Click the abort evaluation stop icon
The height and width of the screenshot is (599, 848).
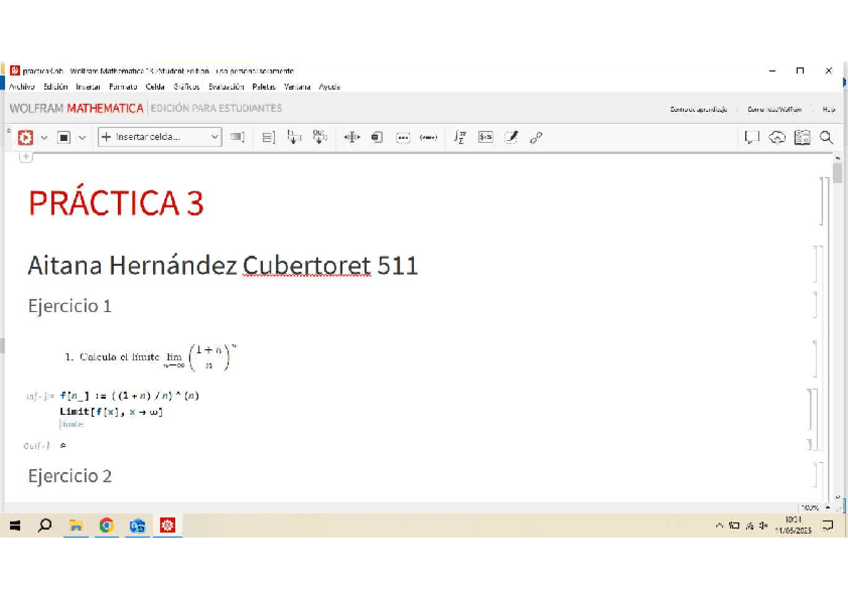point(64,137)
